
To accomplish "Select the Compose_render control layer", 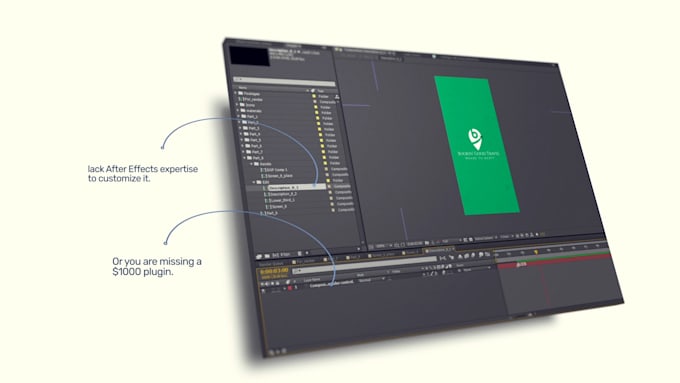I will point(332,284).
